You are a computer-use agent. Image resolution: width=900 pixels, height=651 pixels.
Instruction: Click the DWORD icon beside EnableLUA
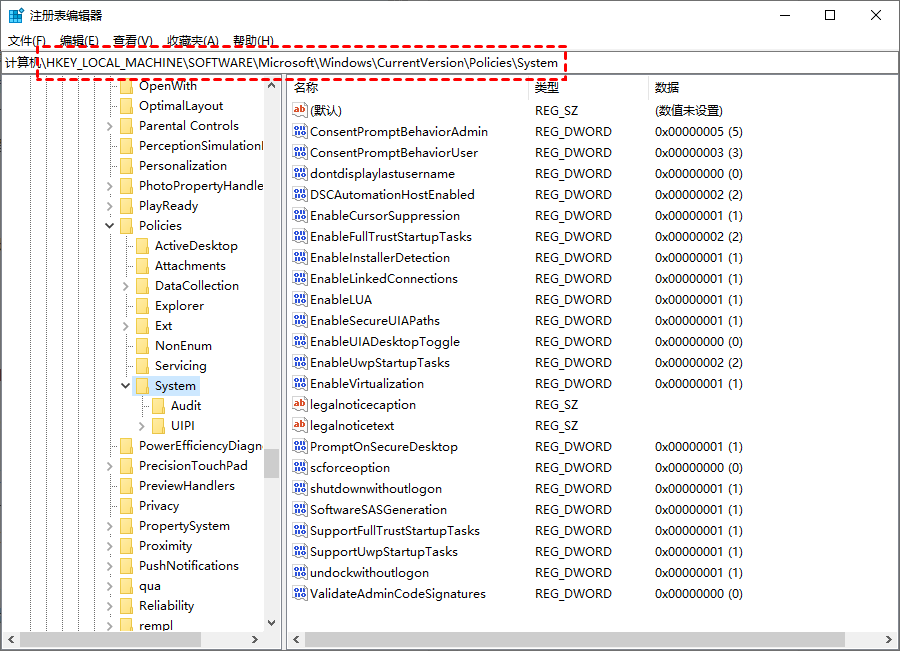point(300,299)
